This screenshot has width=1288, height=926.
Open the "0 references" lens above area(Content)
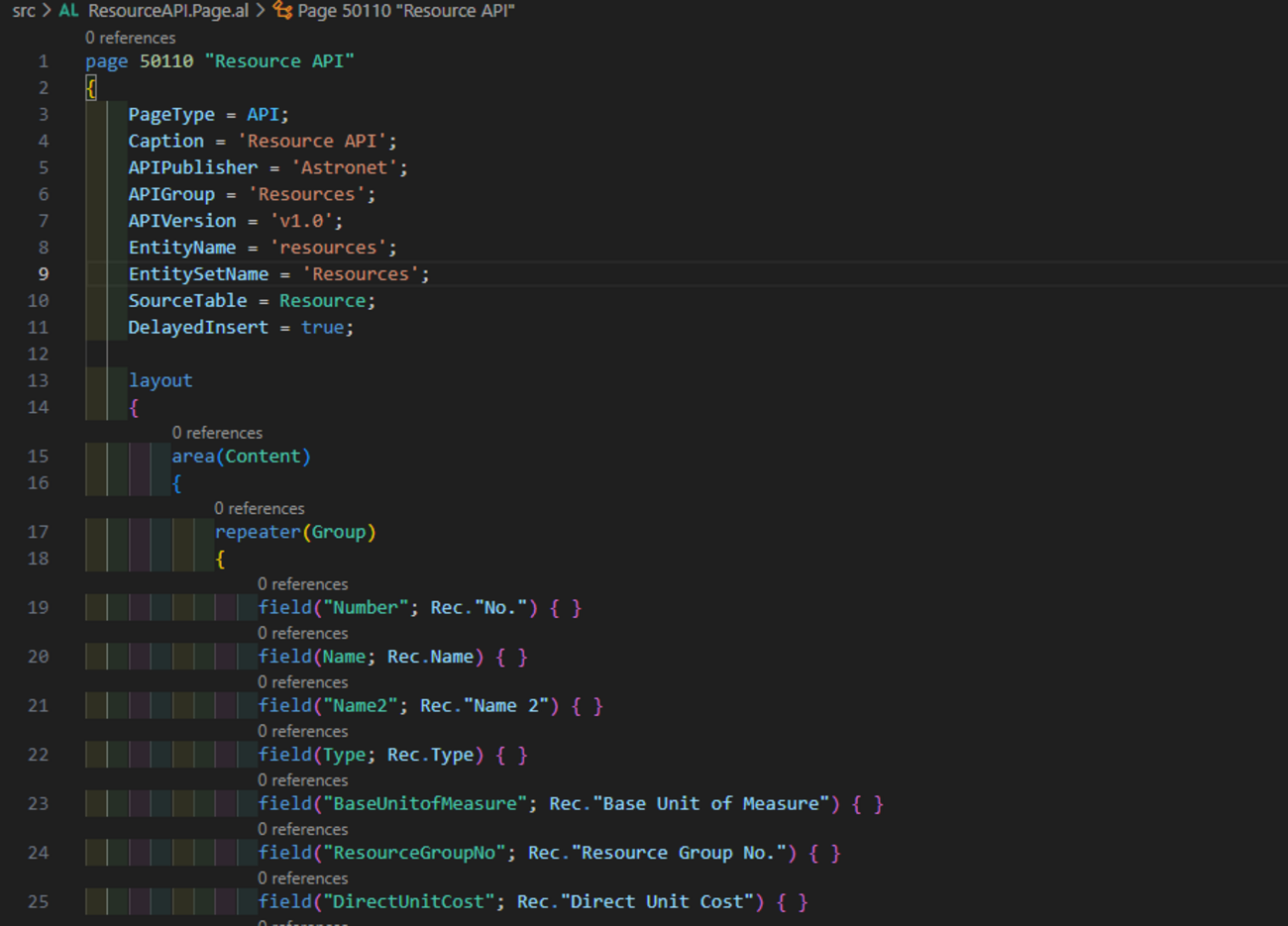[217, 433]
